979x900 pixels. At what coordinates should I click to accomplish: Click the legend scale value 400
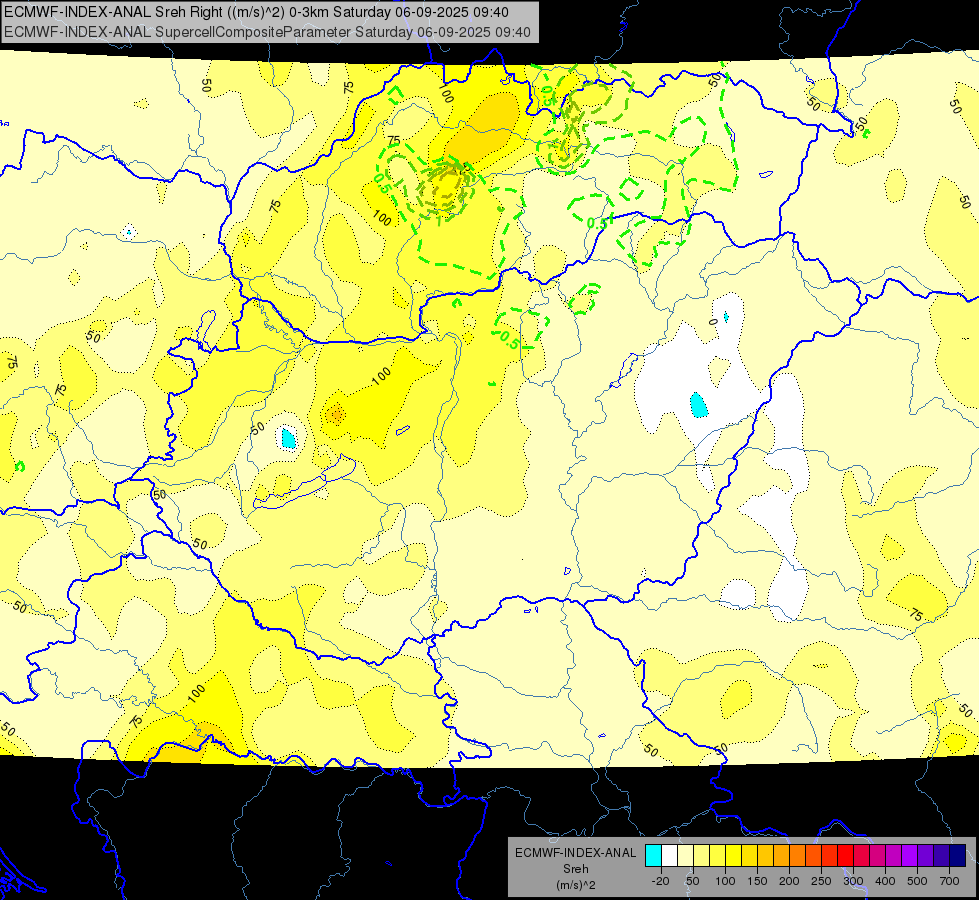885,881
